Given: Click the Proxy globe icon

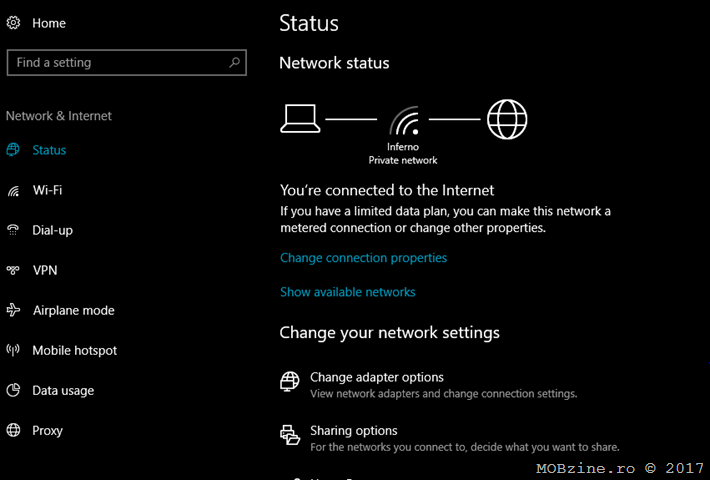Looking at the screenshot, I should 13,430.
